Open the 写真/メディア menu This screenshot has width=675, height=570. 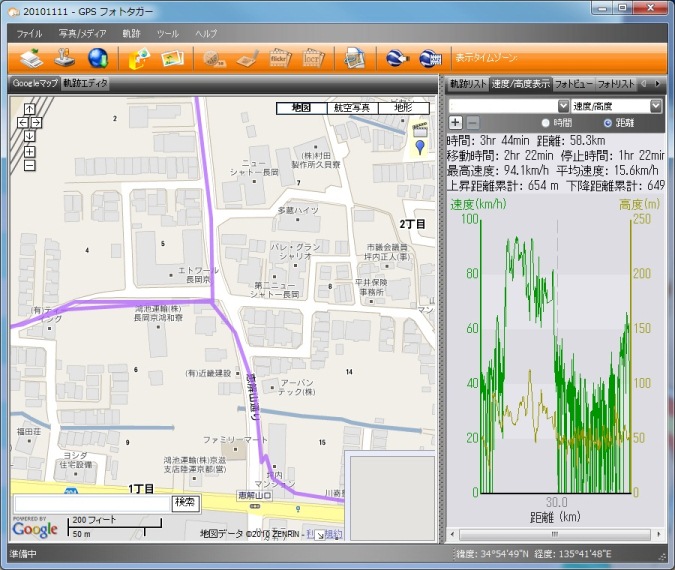click(82, 34)
